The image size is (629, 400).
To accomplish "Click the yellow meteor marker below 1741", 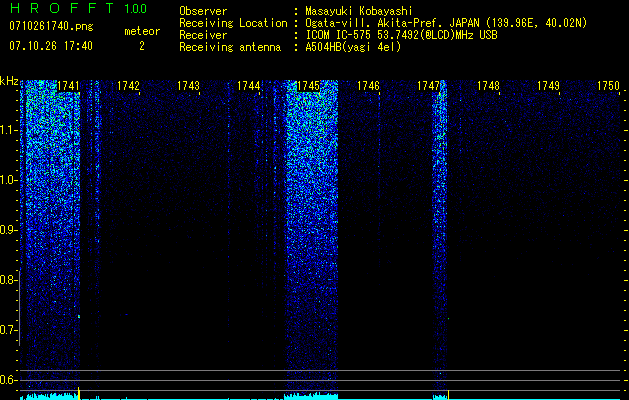I will coord(79,393).
